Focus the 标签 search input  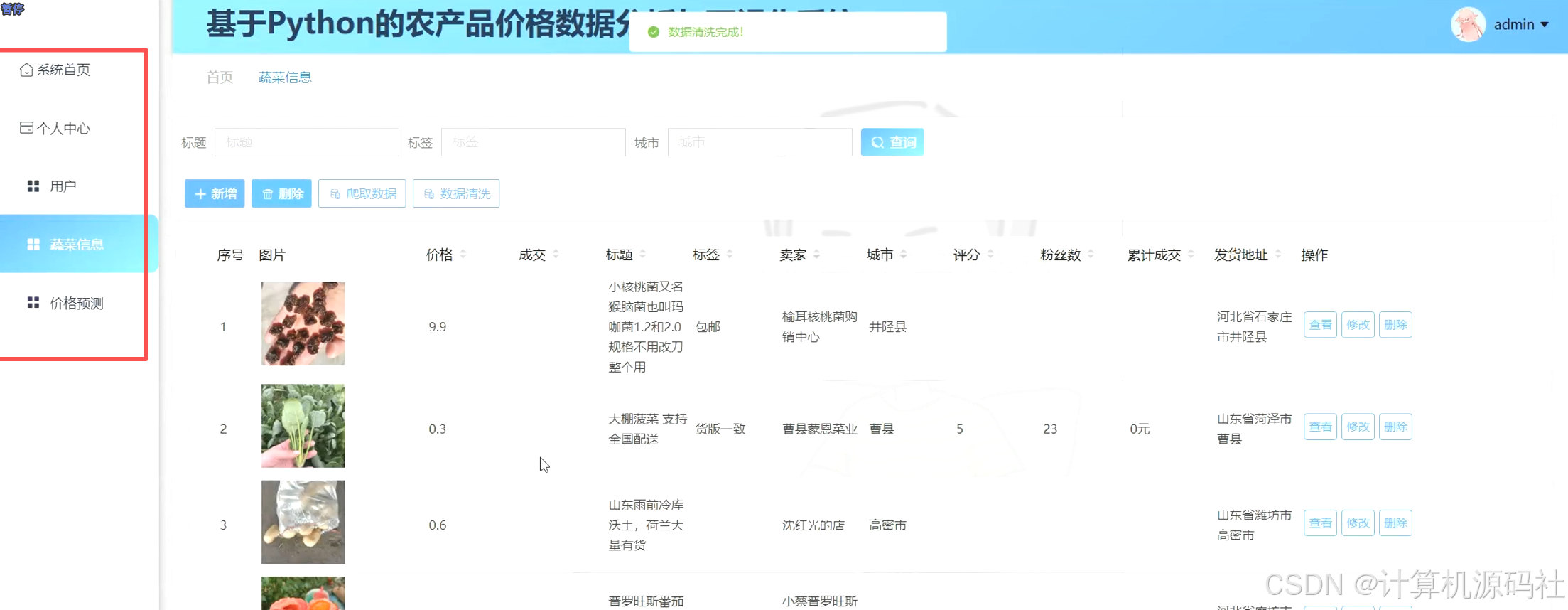[x=533, y=142]
